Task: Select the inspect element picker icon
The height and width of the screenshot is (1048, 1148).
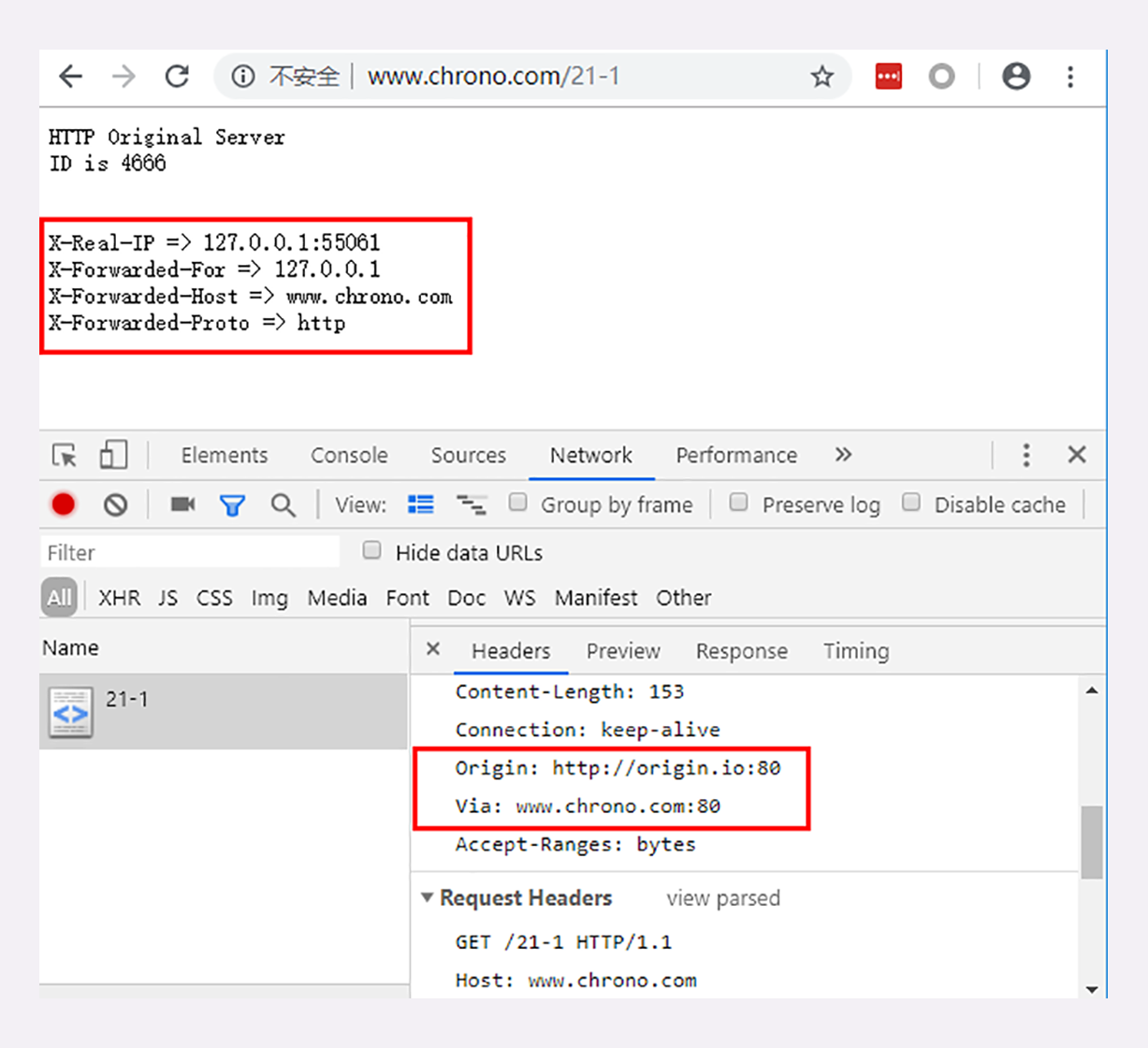Action: point(65,456)
